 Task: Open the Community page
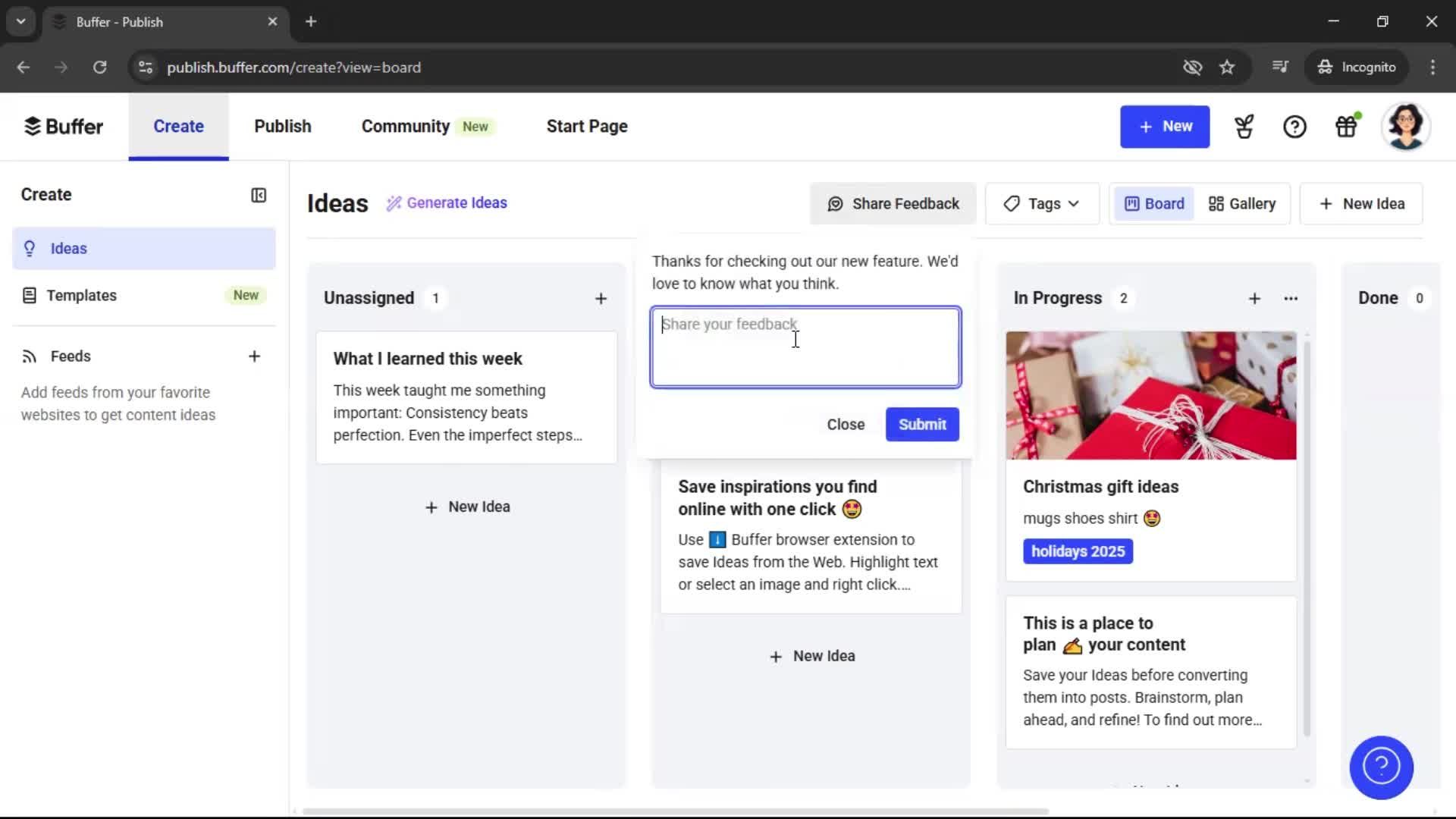(405, 126)
